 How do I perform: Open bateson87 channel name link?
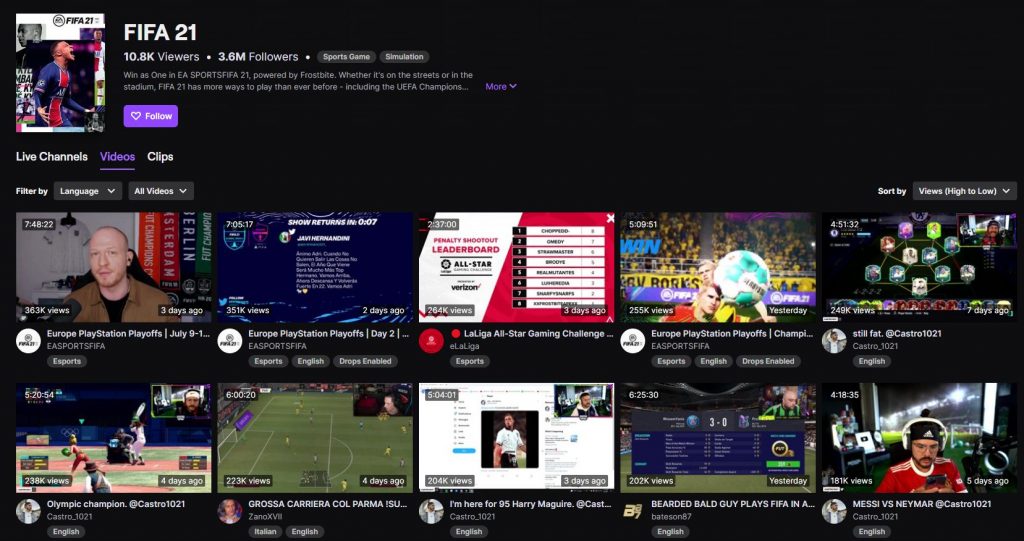tap(671, 517)
